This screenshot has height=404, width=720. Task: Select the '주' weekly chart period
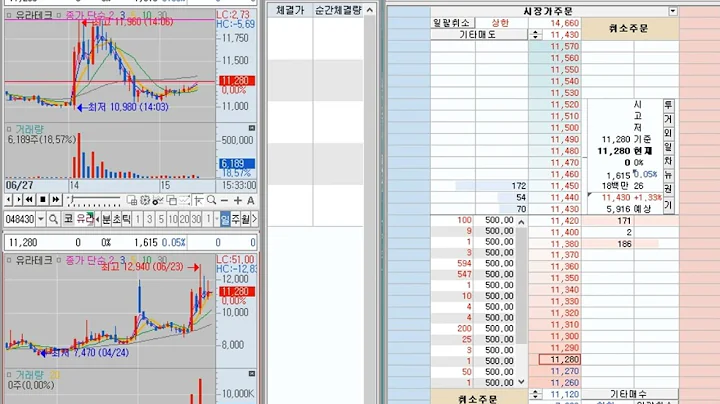pos(235,219)
